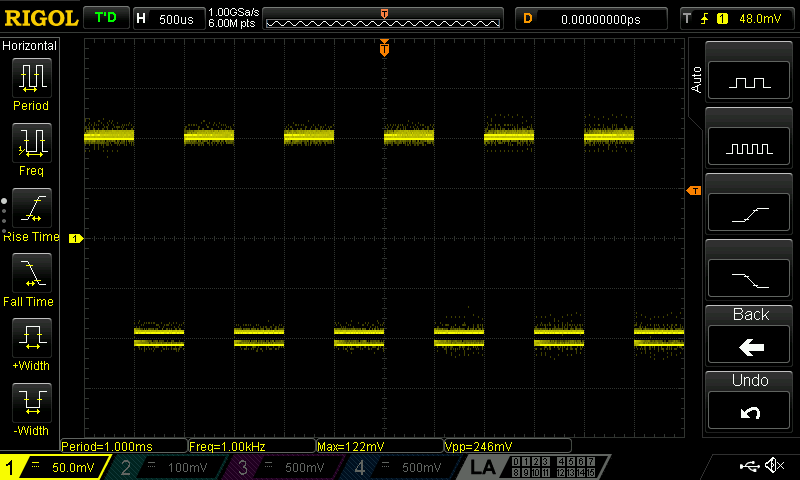
Task: Click the Horizontal menu title
Action: tap(30, 45)
